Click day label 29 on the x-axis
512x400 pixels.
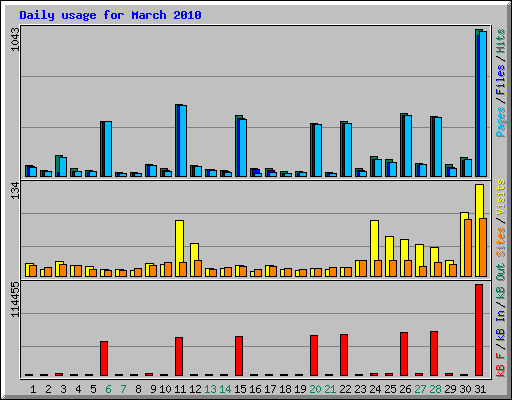coord(450,389)
